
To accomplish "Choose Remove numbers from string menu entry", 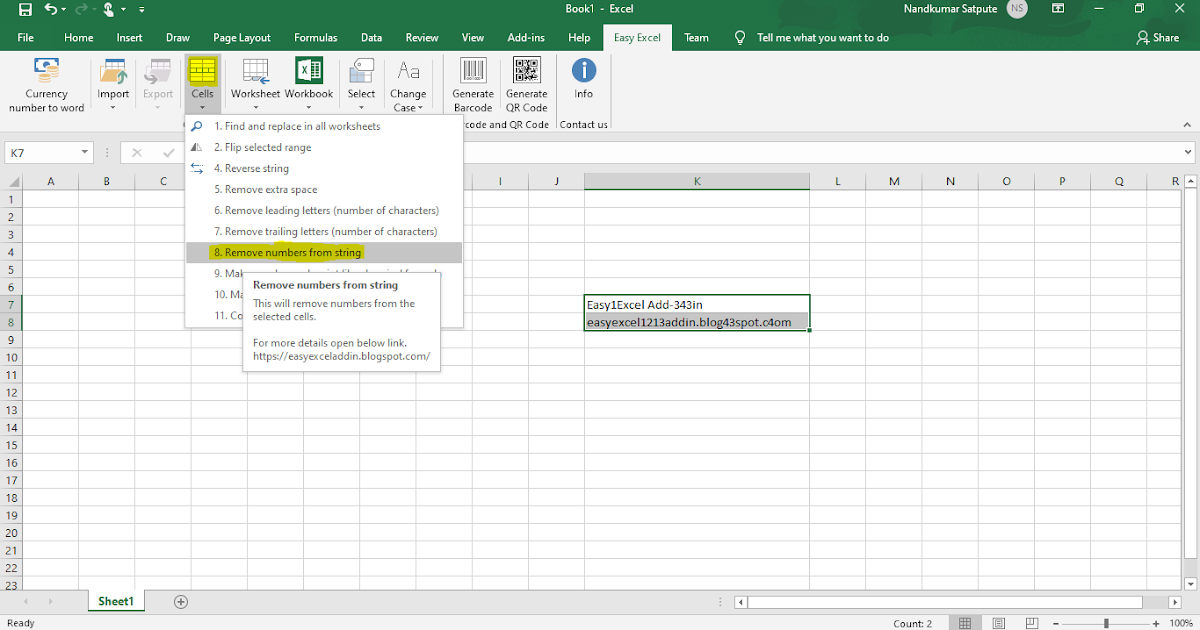I will (289, 252).
